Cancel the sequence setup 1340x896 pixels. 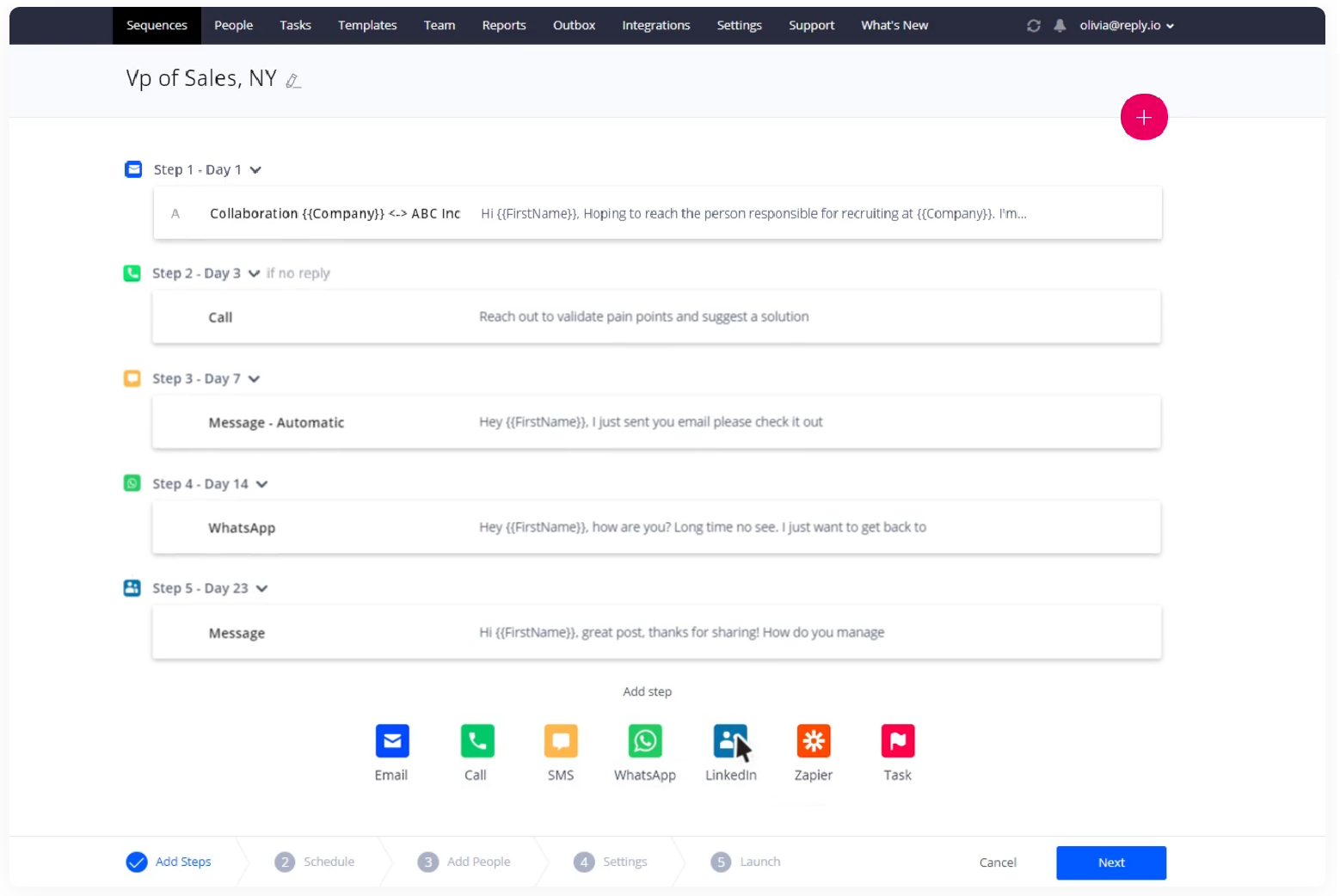997,862
